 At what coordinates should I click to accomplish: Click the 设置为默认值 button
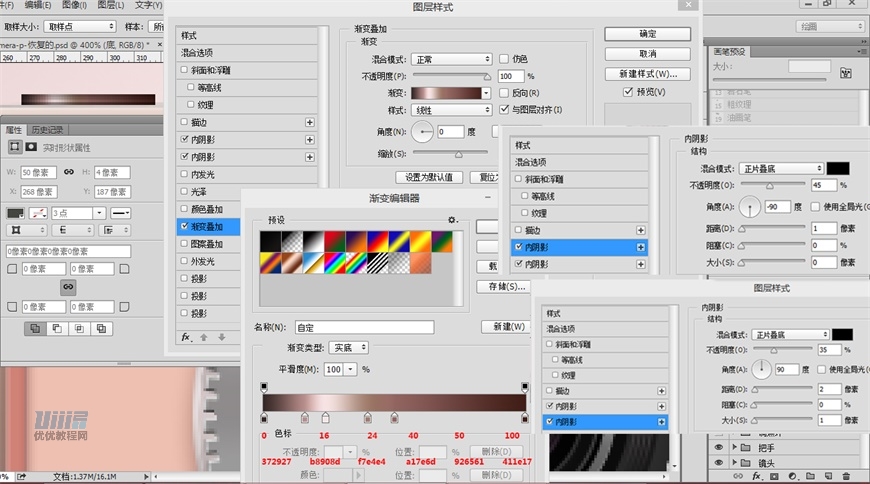pyautogui.click(x=429, y=177)
